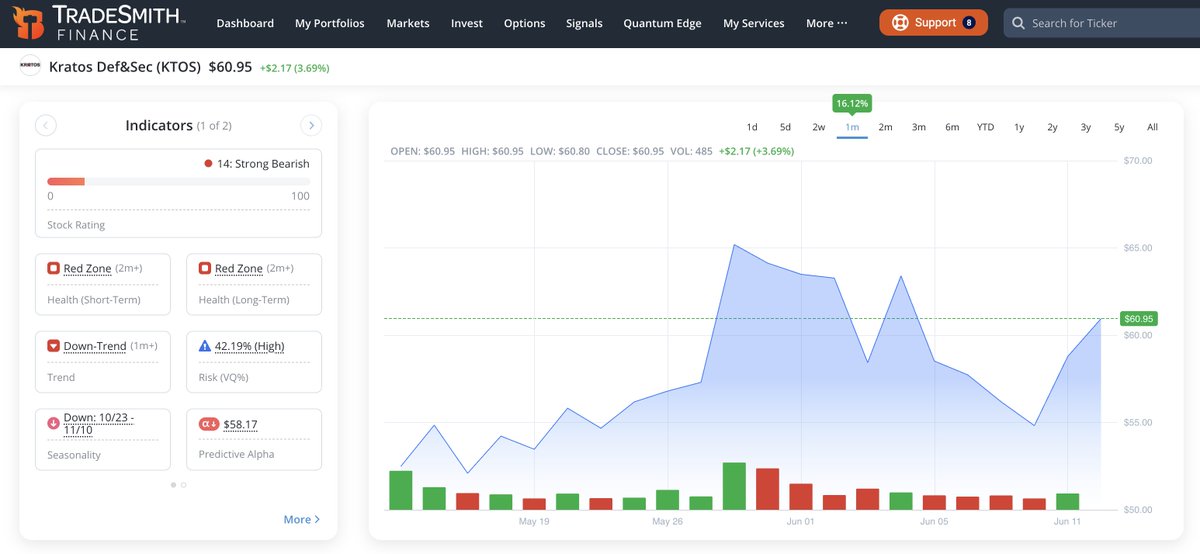Select the 1m chart range

click(852, 127)
